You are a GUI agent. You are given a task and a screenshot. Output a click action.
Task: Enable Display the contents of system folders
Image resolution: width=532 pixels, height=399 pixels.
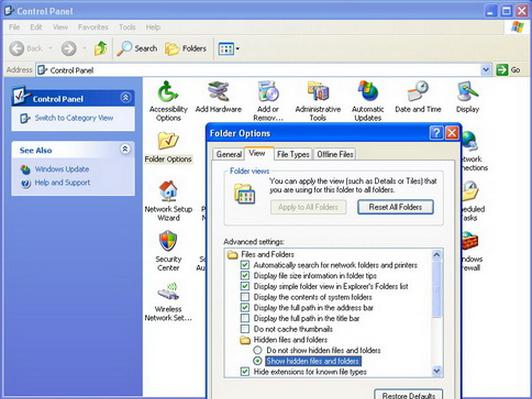245,297
